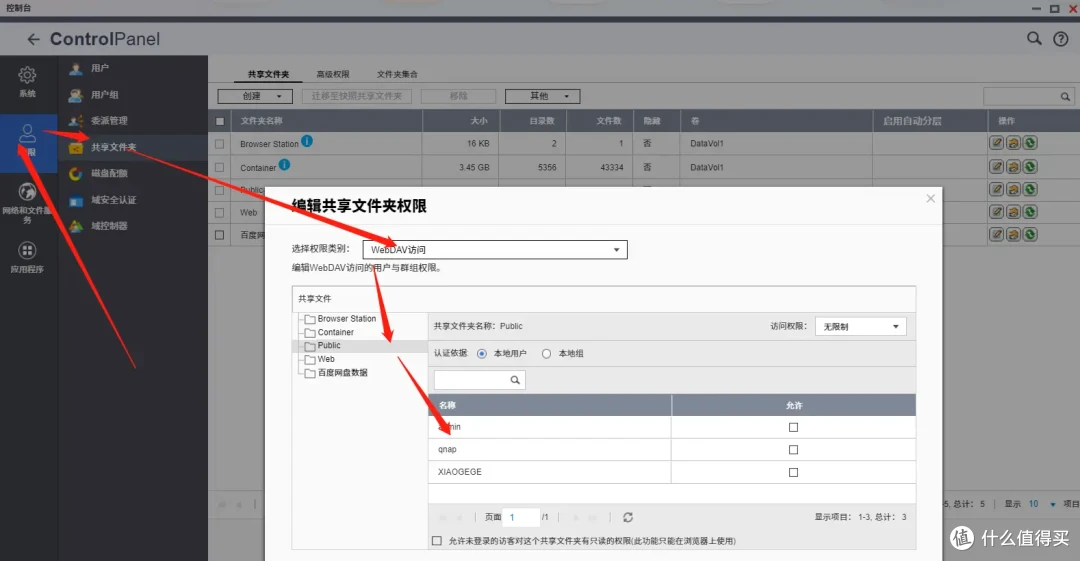Allow WebDAV access for XIAOGEGE
Image resolution: width=1080 pixels, height=561 pixels.
tap(793, 473)
